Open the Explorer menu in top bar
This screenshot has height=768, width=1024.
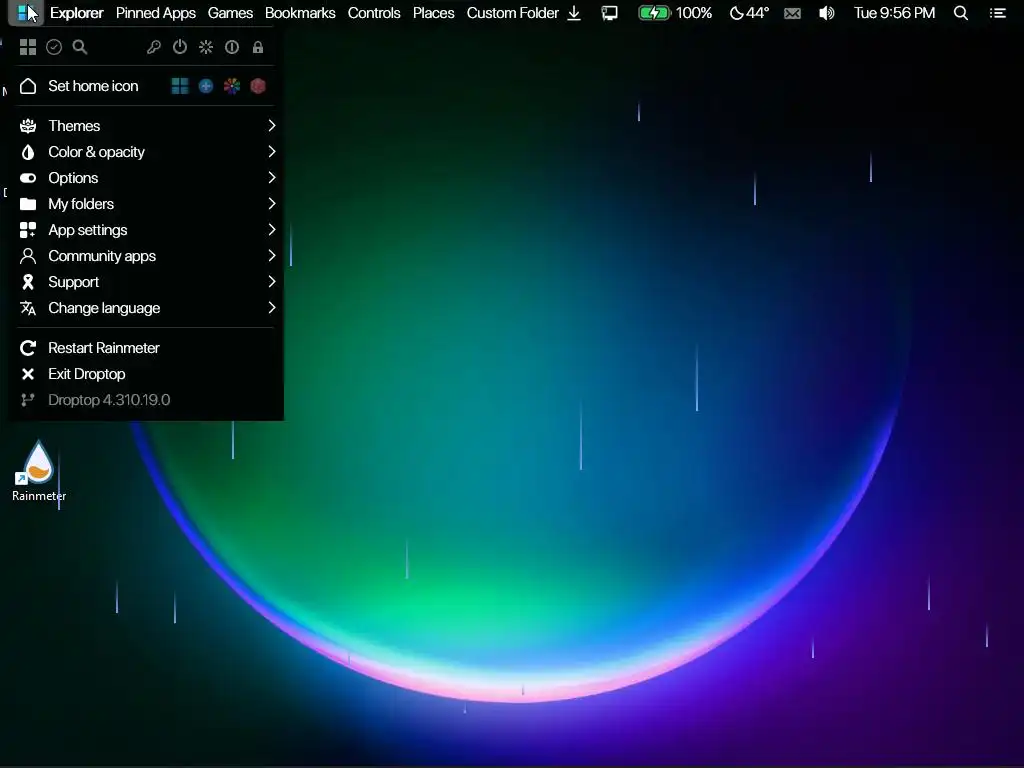76,13
